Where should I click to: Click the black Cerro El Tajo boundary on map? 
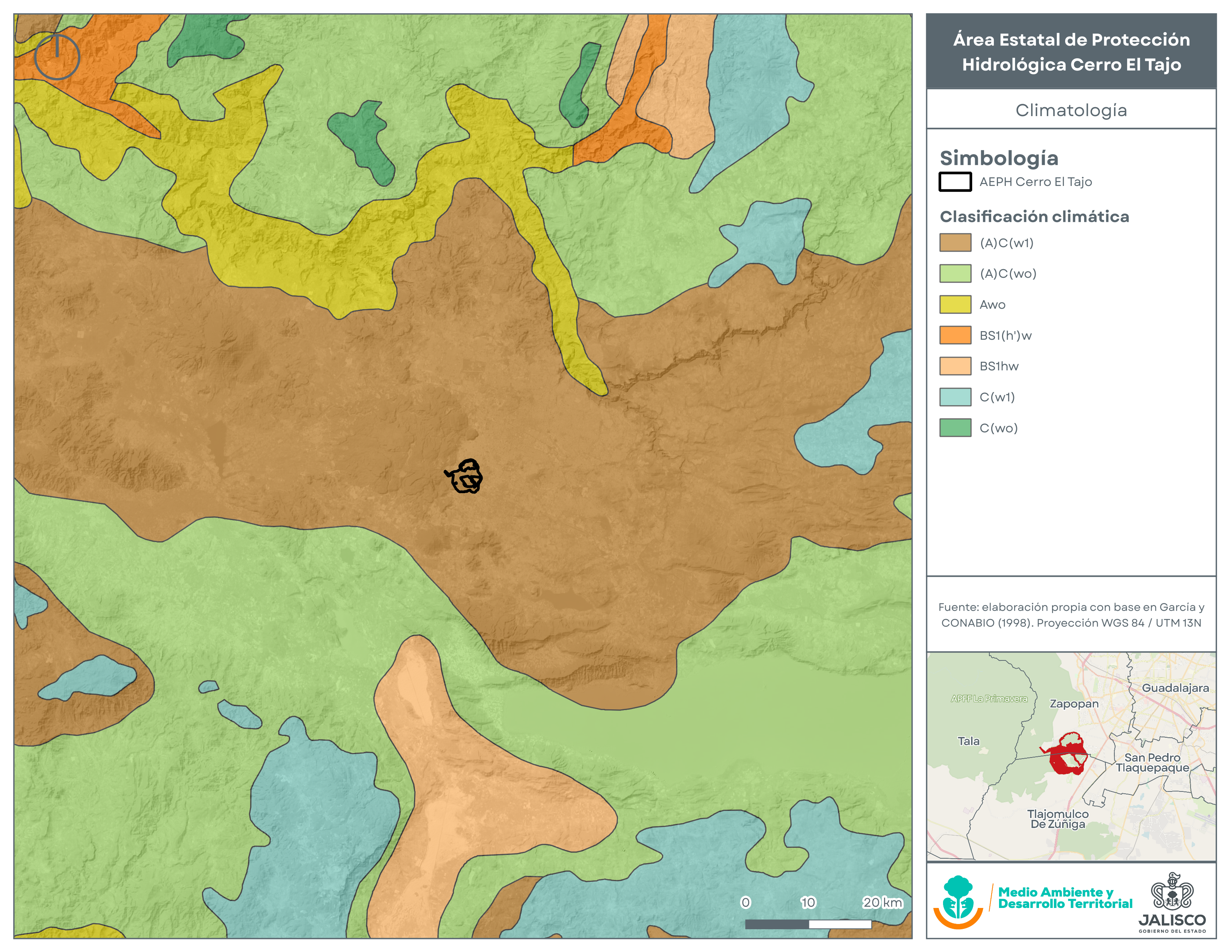tap(464, 476)
